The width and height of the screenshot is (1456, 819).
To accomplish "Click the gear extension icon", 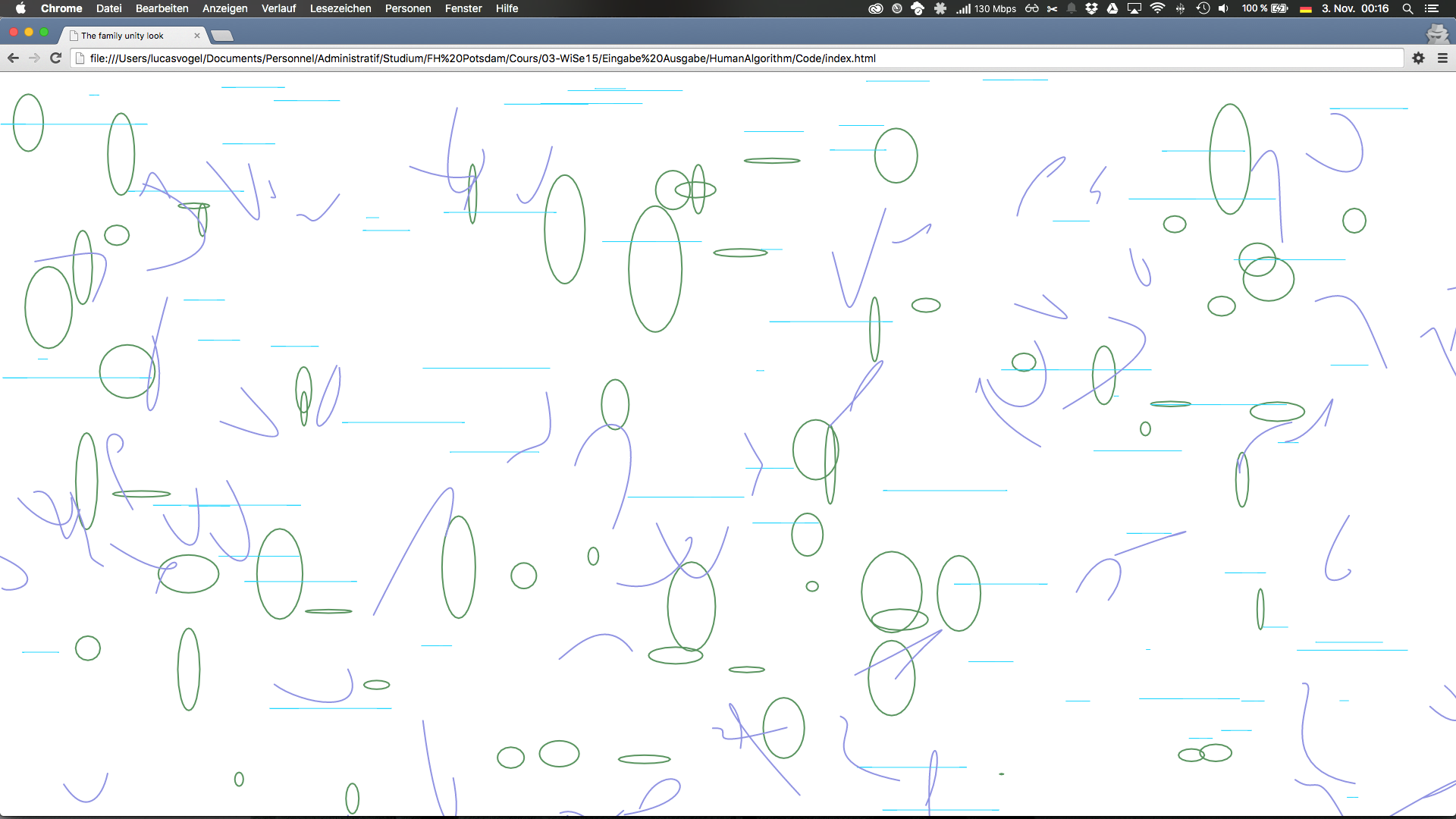I will click(1418, 58).
